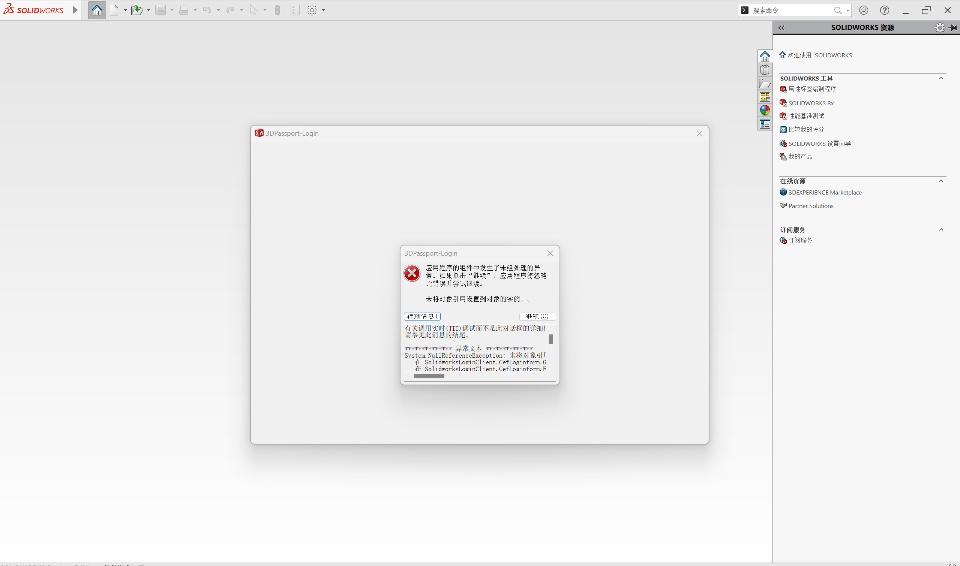
Task: Click the System.NullReferenceException text line
Action: pos(475,355)
